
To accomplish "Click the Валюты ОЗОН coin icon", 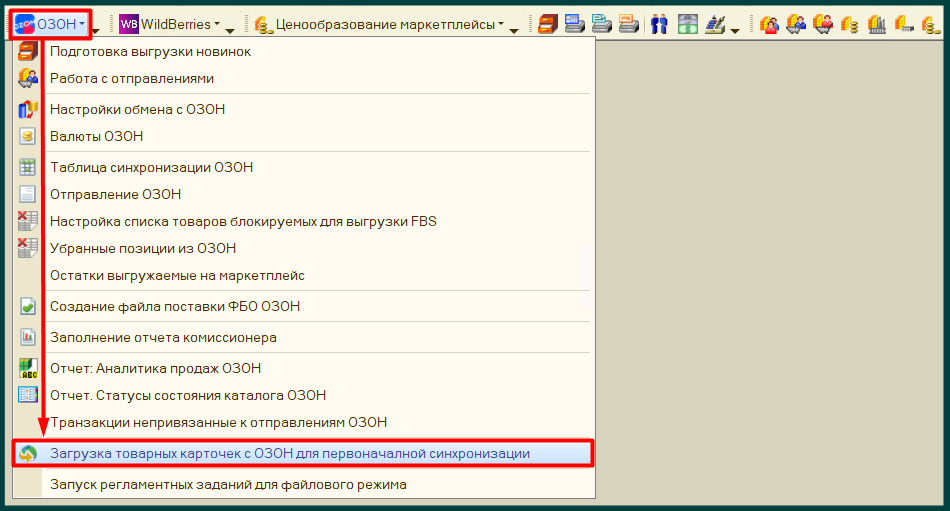I will (x=27, y=136).
